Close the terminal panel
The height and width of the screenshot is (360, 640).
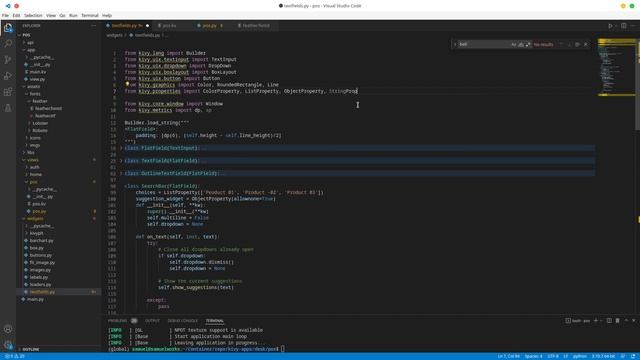pyautogui.click(x=634, y=321)
